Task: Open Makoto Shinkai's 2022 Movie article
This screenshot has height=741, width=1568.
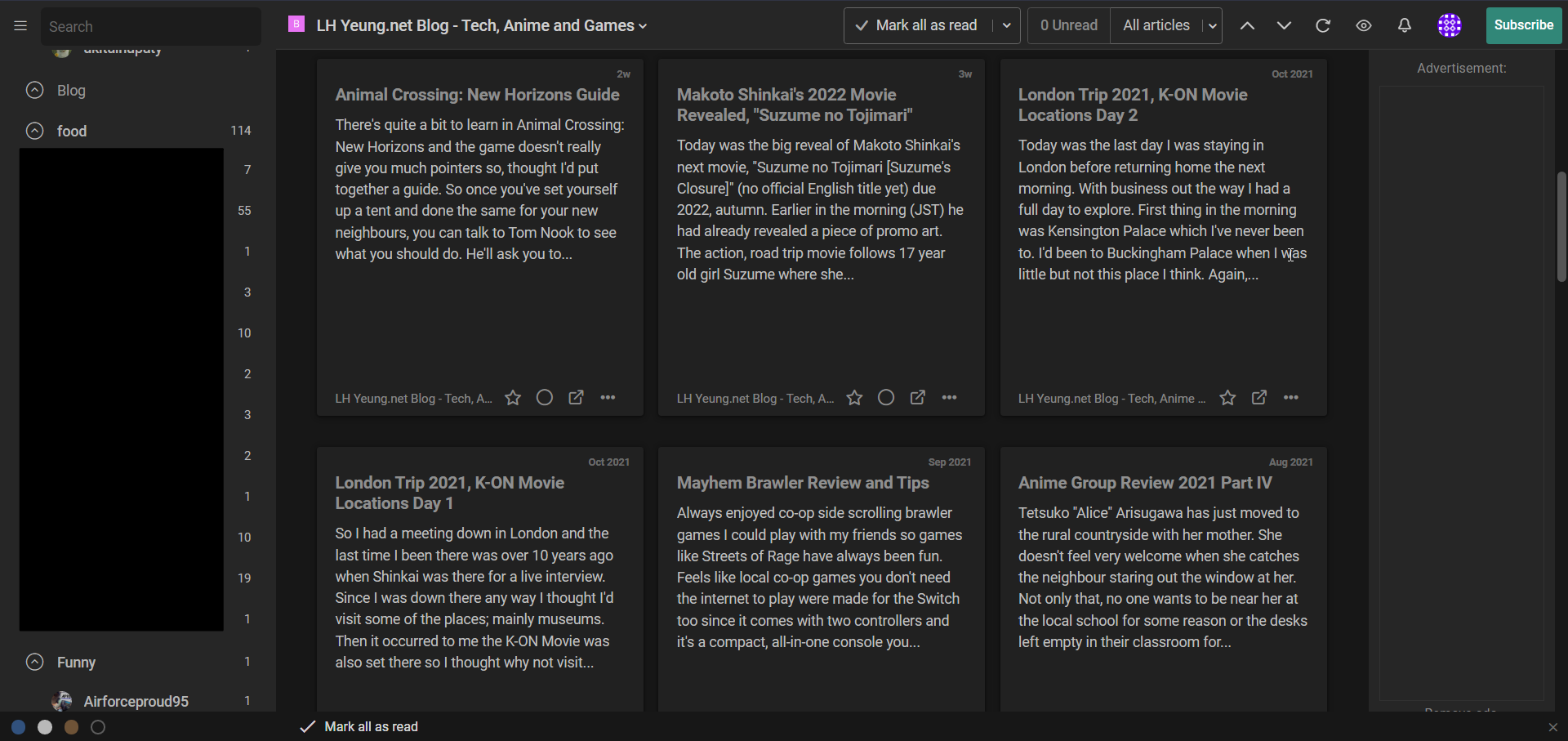Action: [795, 105]
